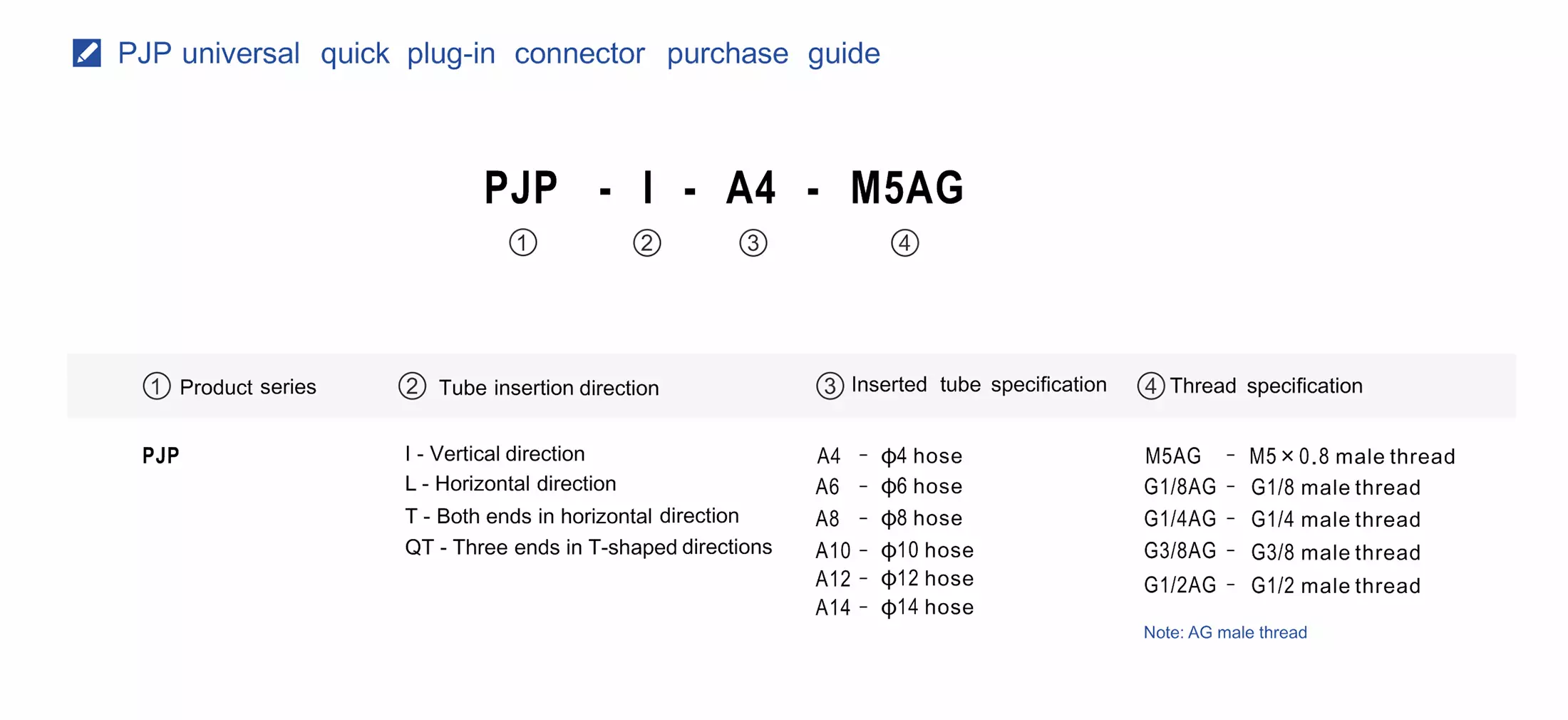Click the G1/4AG male thread row

coord(1282,519)
